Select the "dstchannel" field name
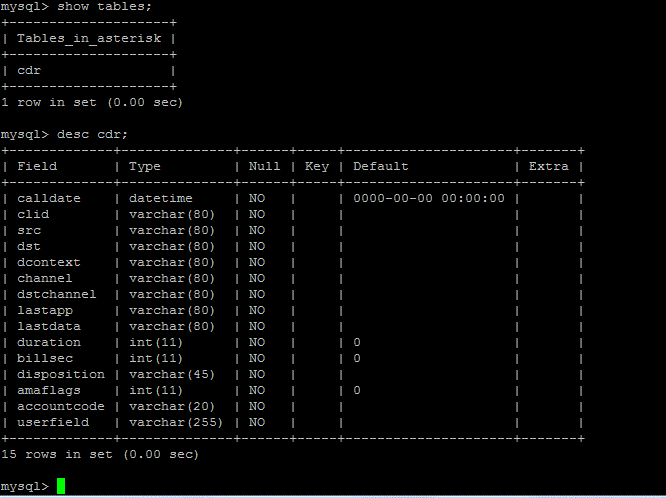Screen dimensions: 666x498 (57, 294)
